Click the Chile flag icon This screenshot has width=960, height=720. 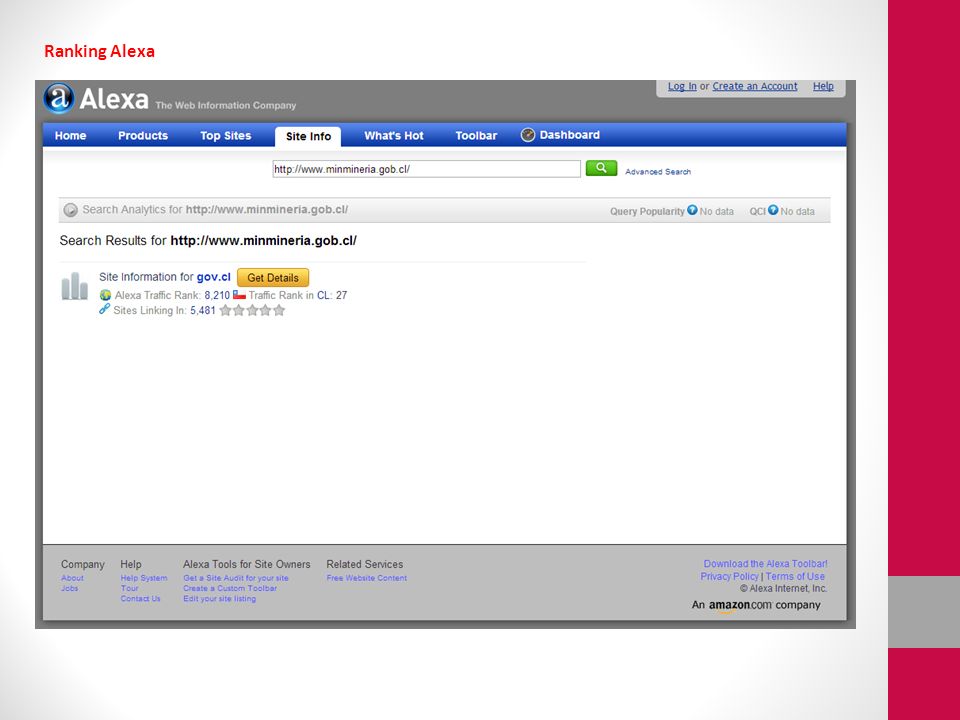click(239, 294)
